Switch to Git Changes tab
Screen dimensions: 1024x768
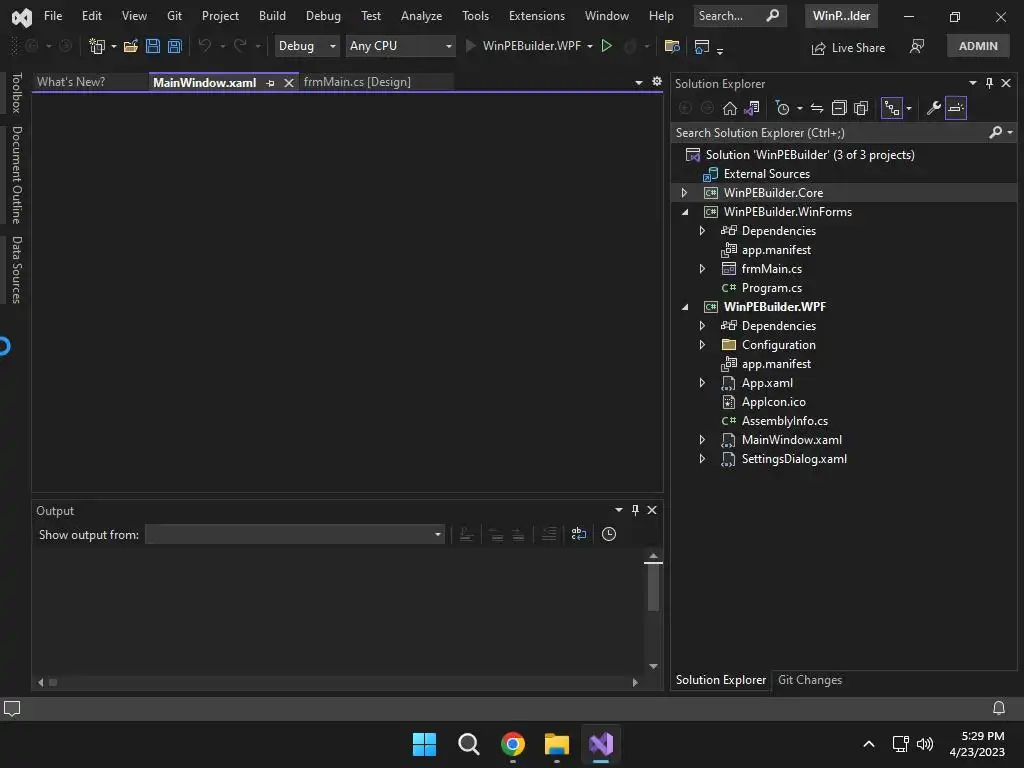point(810,680)
